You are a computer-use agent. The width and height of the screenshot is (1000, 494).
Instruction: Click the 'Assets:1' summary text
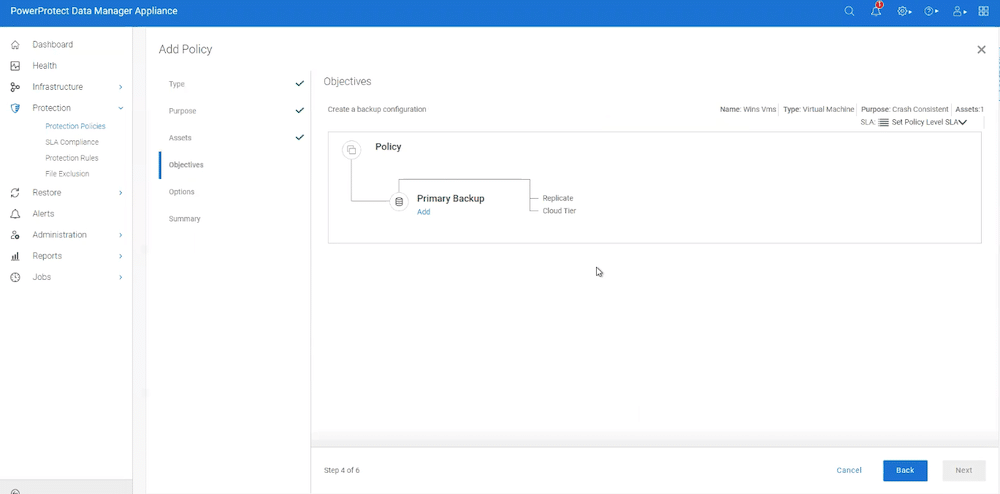click(x=969, y=109)
